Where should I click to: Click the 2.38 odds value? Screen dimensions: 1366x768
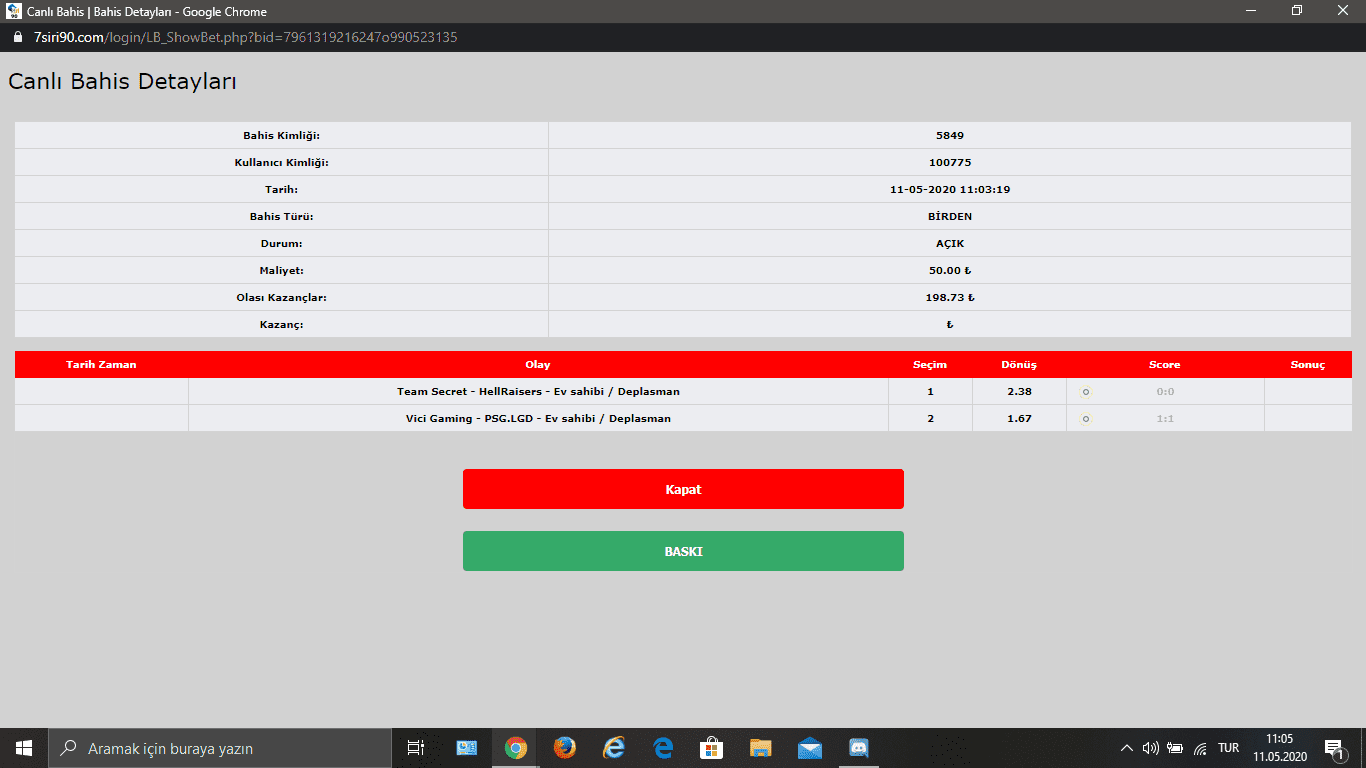1019,392
